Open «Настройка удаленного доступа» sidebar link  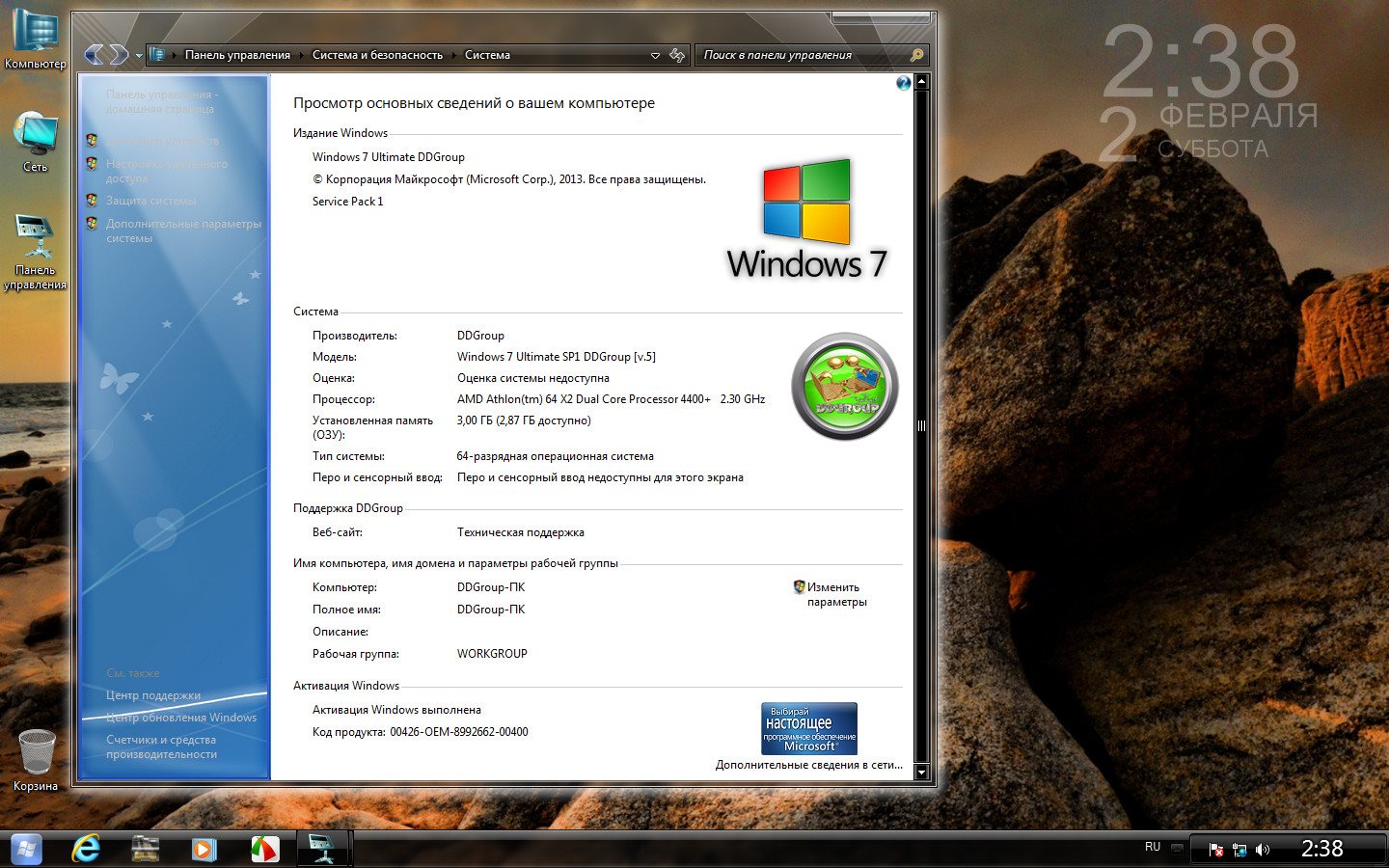coord(167,171)
